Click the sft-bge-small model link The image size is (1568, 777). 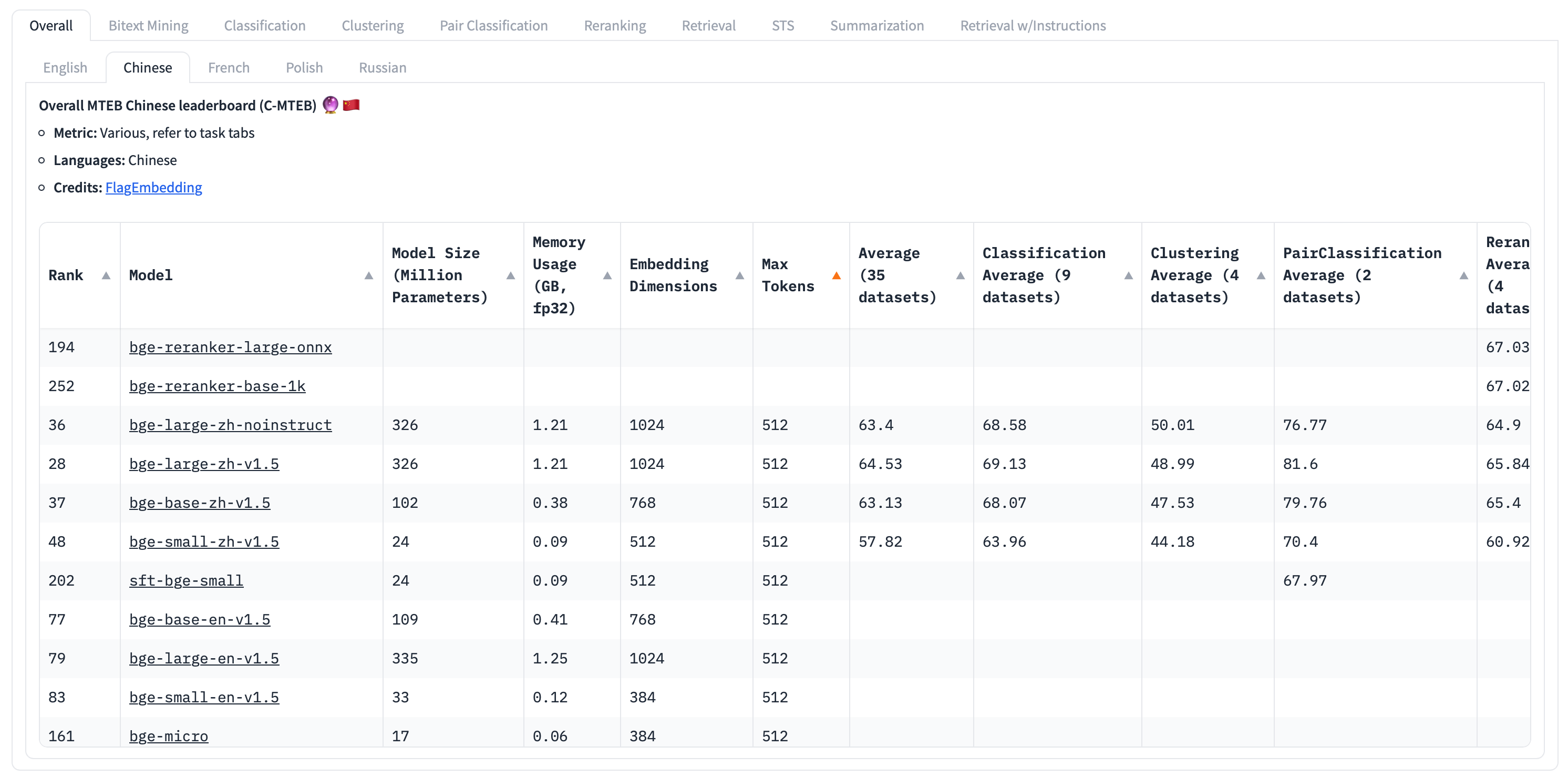185,581
